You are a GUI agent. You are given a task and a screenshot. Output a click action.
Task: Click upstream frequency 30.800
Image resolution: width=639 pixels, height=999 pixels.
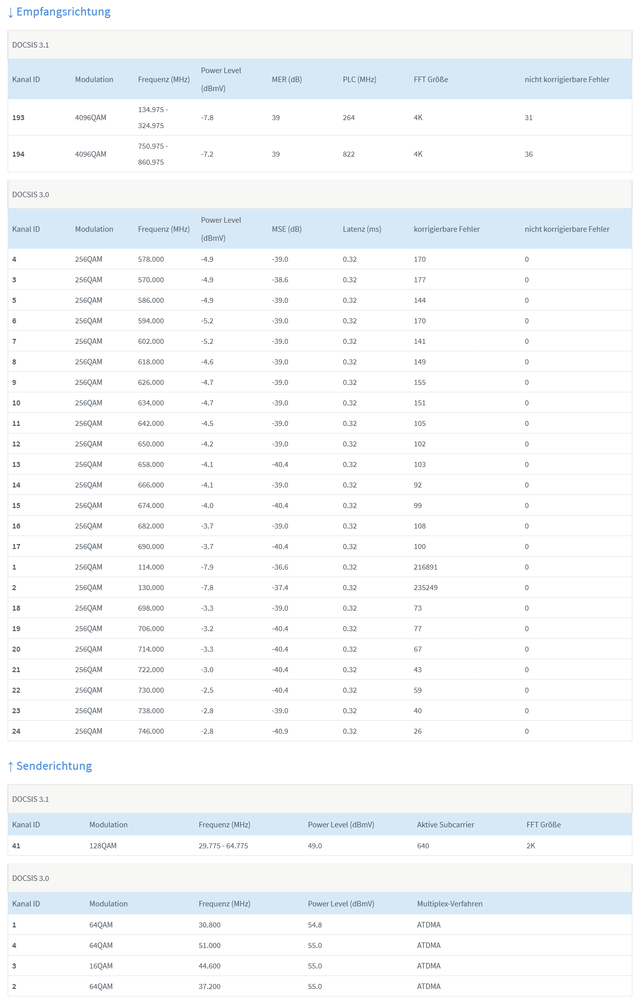(x=210, y=925)
